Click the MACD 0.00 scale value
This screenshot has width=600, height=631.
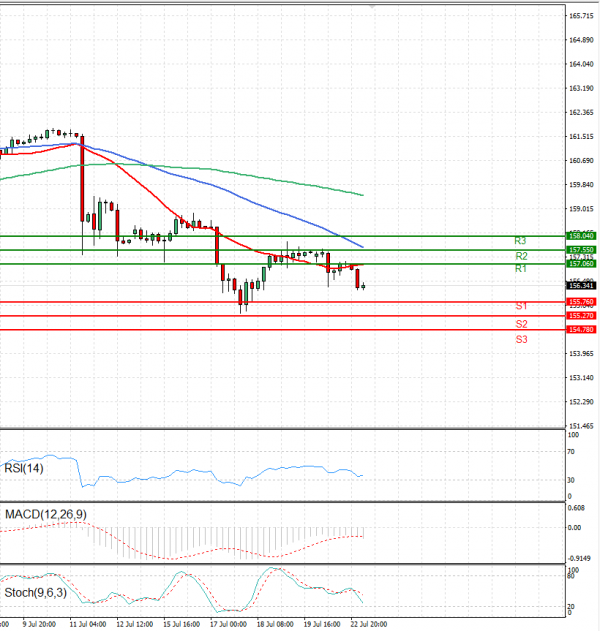(574, 528)
